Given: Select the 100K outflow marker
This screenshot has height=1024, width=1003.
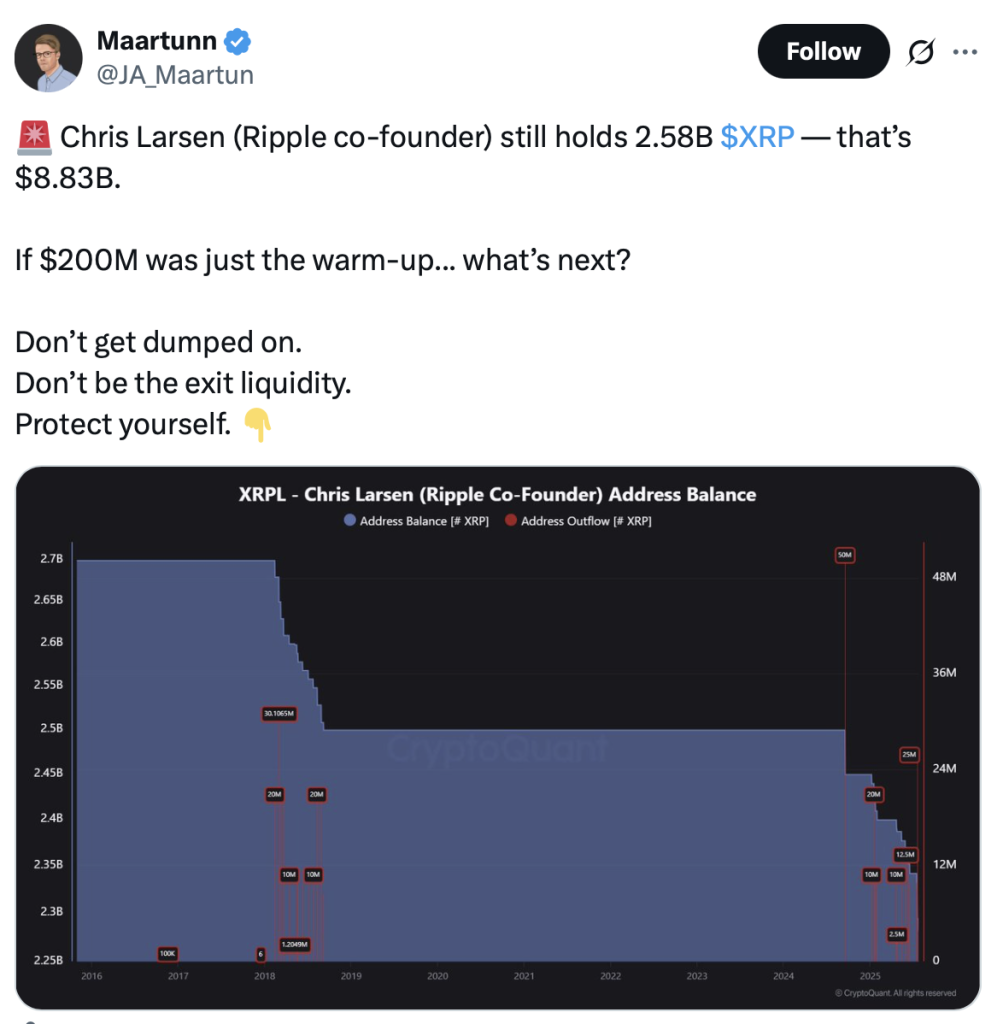Looking at the screenshot, I should pos(168,953).
